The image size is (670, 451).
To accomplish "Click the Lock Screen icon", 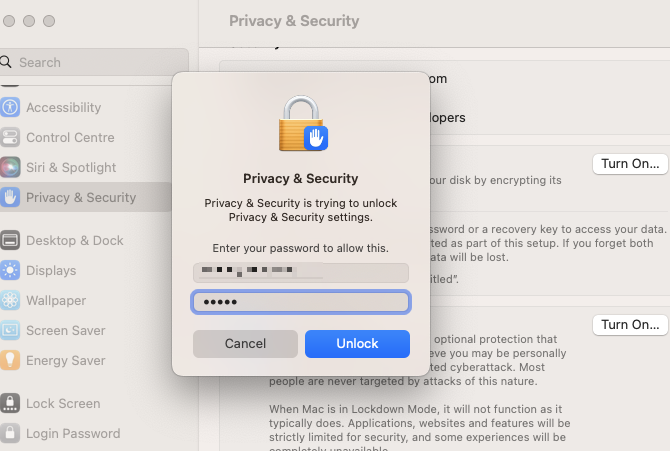I will 10,403.
